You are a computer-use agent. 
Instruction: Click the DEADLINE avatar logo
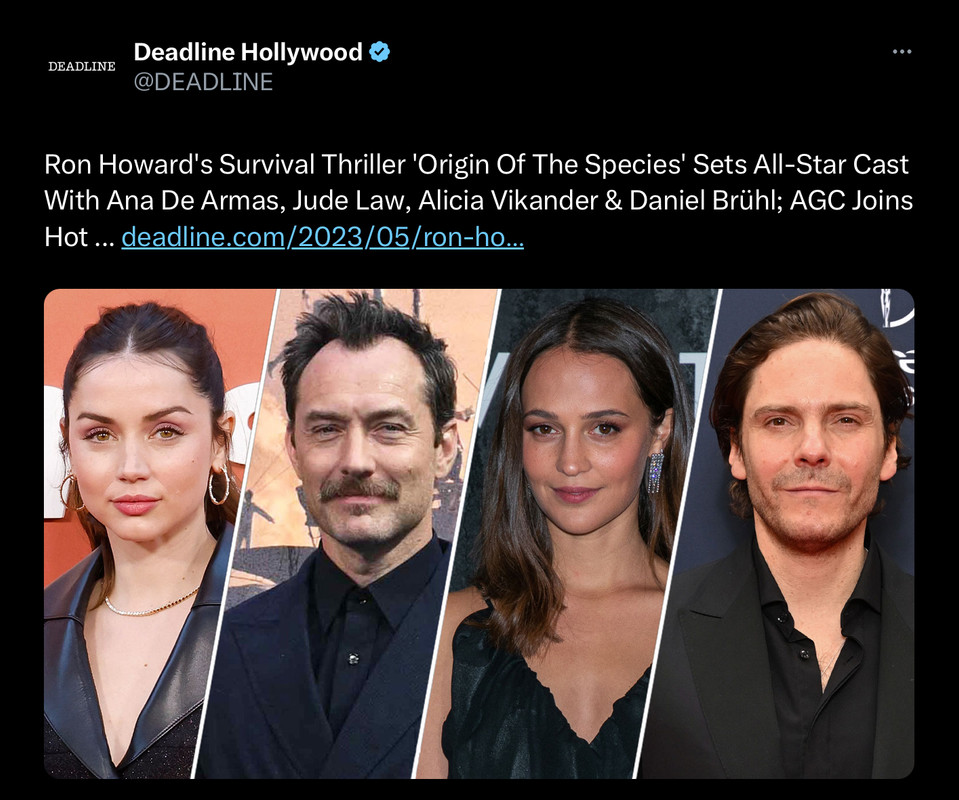tap(82, 66)
